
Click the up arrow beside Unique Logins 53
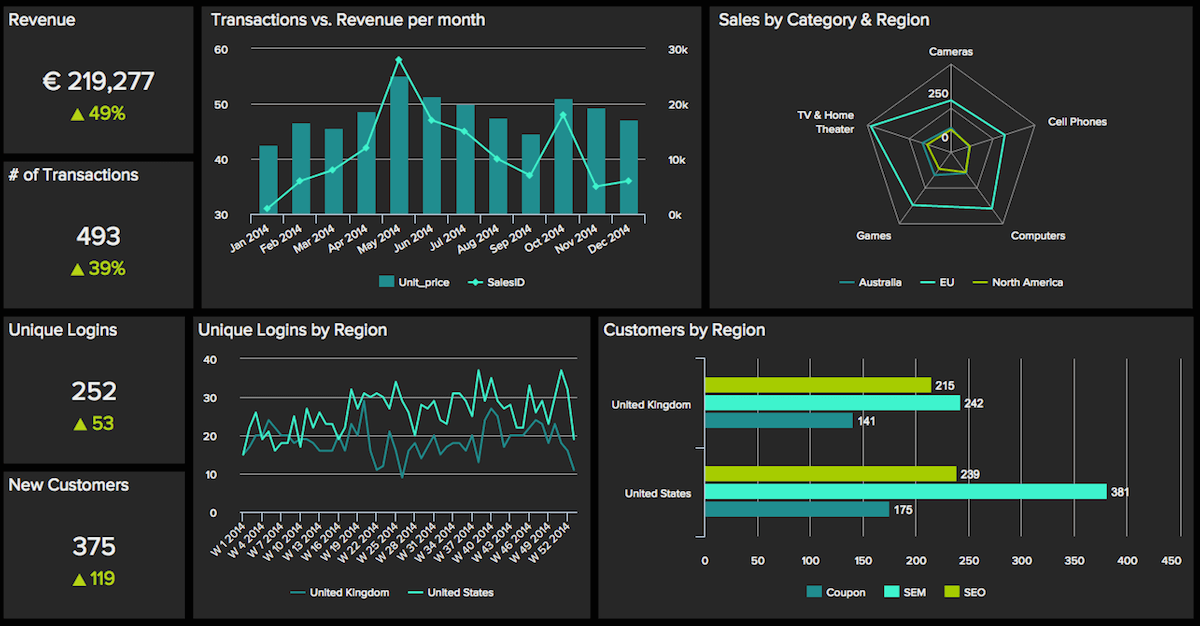click(x=80, y=424)
